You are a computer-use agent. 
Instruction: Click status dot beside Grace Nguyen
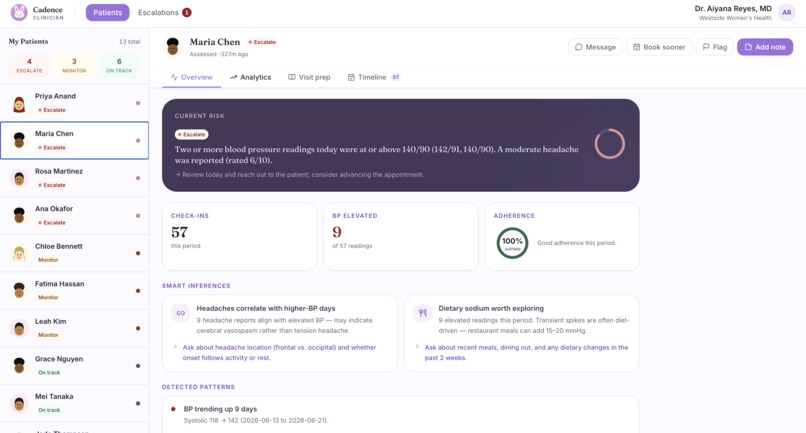click(x=138, y=366)
